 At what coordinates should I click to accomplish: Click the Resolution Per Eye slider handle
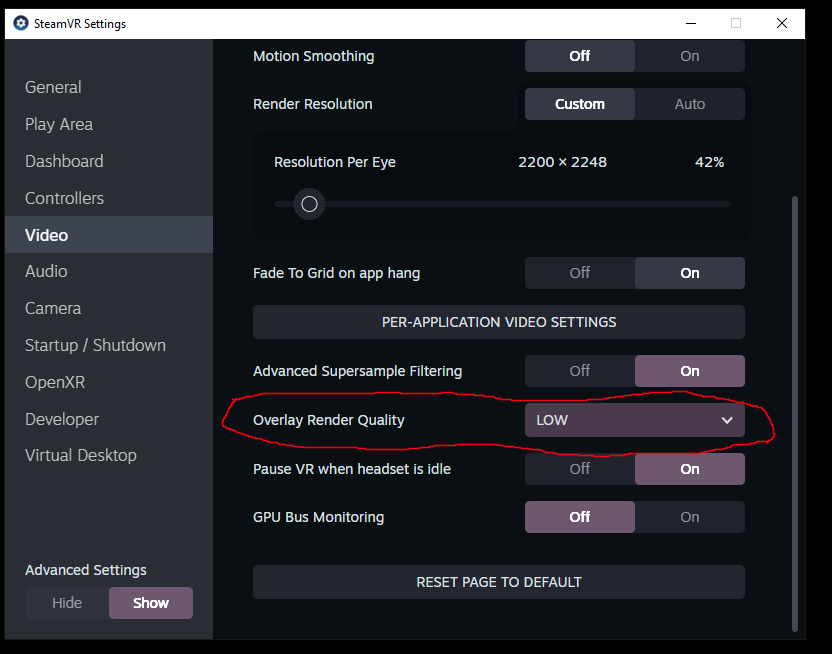(x=309, y=204)
